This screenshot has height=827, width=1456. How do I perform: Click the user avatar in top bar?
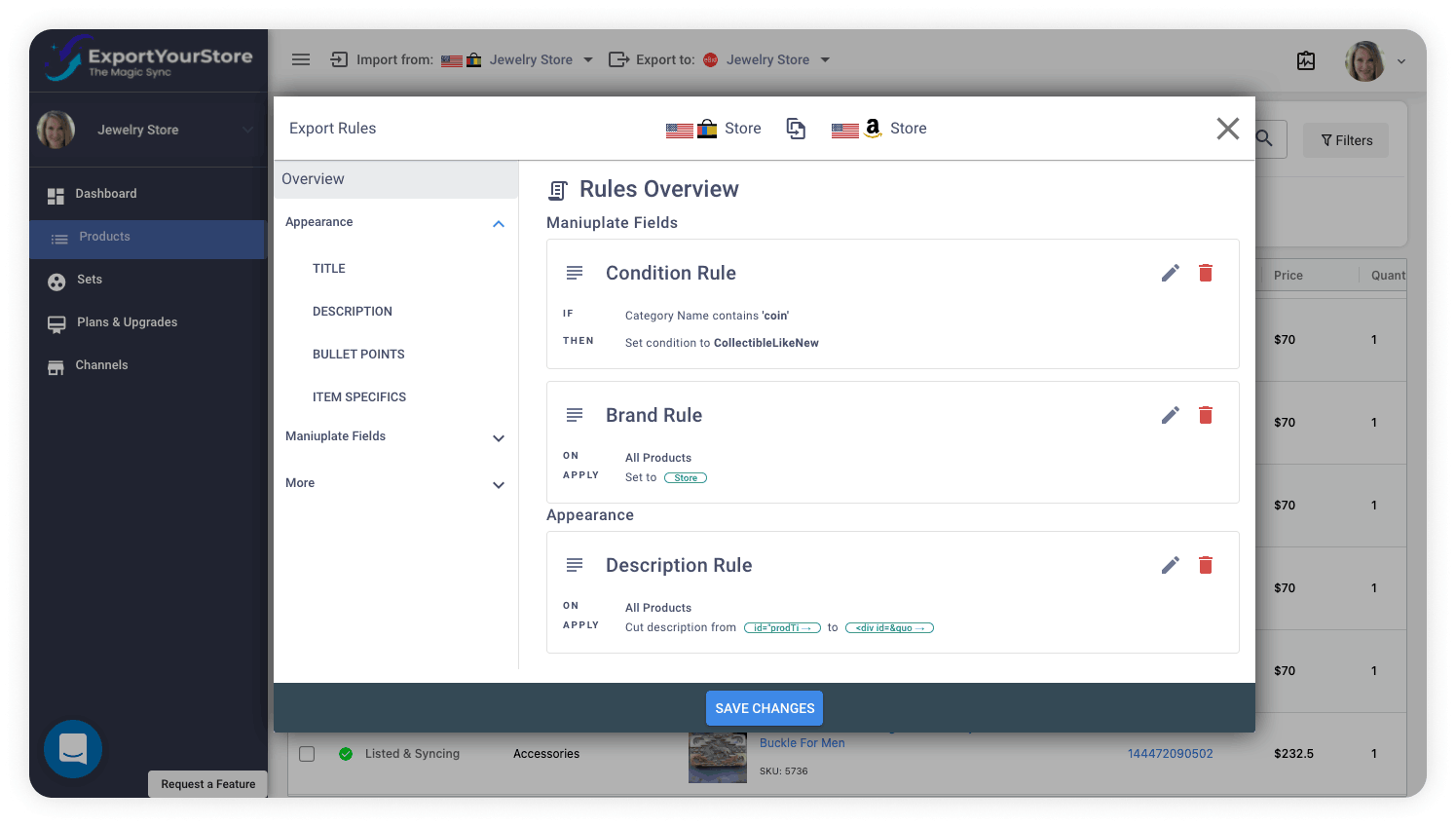tap(1364, 60)
